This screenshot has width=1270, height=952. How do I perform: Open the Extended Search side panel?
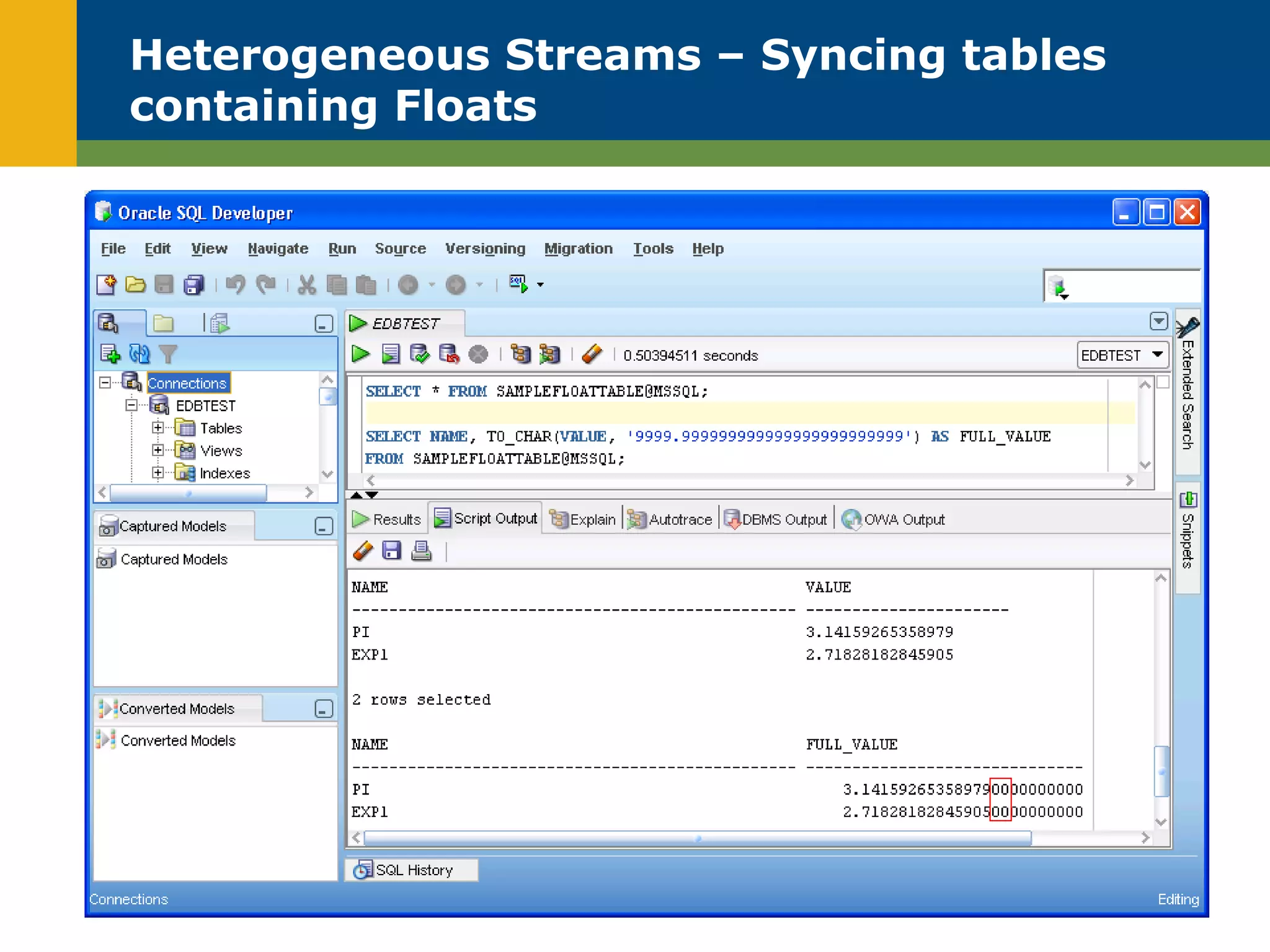1188,392
